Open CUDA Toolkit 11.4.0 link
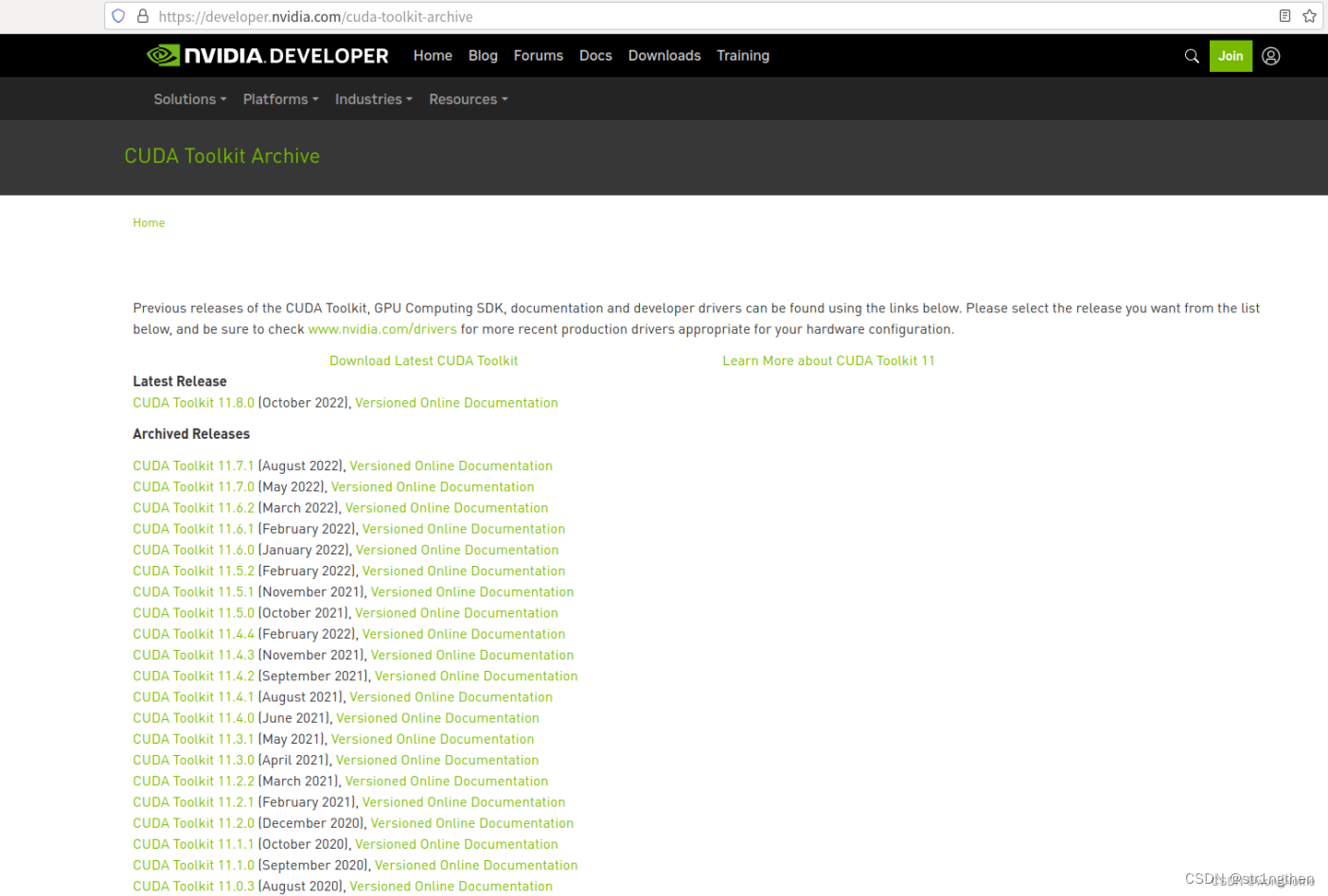1328x896 pixels. pos(194,718)
